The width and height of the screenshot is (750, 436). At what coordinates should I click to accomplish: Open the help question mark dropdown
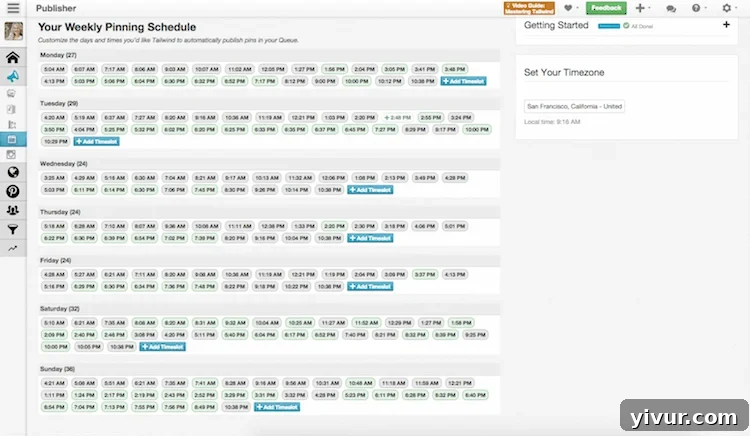point(699,8)
